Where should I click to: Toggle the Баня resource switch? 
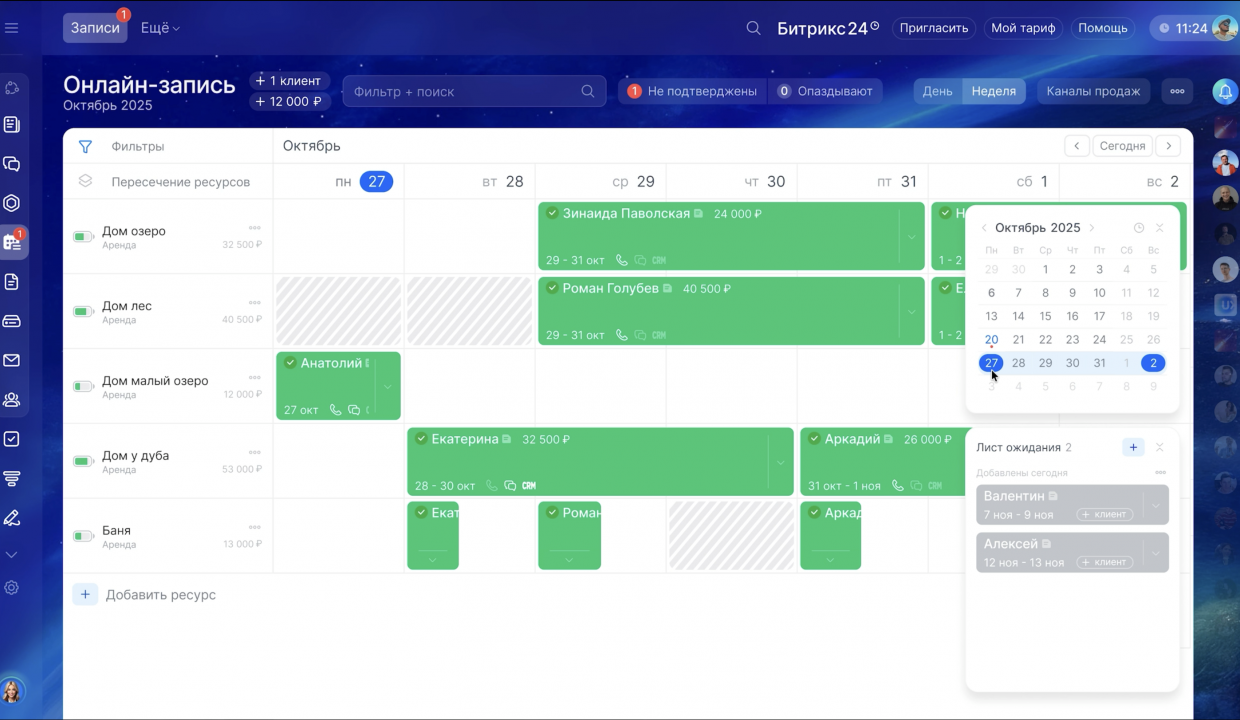coord(83,537)
